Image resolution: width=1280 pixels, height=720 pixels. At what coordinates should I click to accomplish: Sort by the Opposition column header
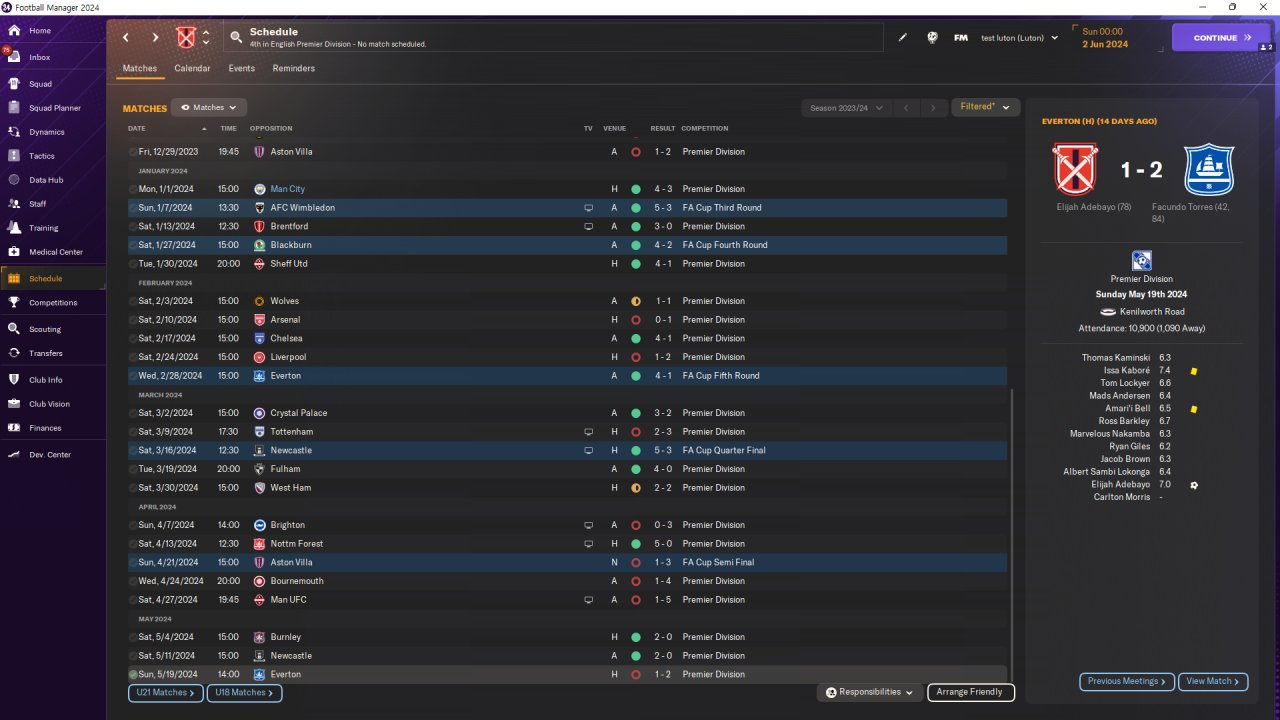[272, 129]
